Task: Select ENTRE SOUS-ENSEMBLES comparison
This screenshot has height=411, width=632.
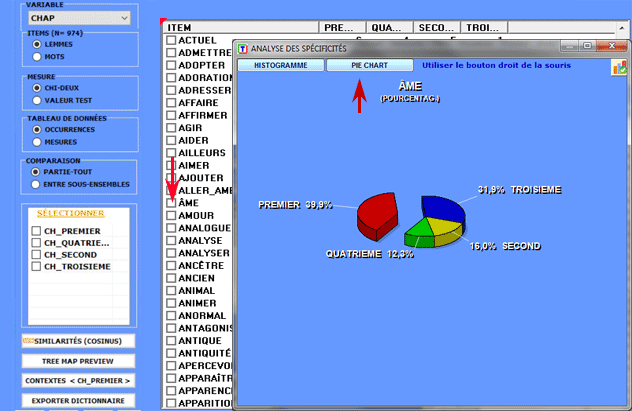Action: click(38, 184)
